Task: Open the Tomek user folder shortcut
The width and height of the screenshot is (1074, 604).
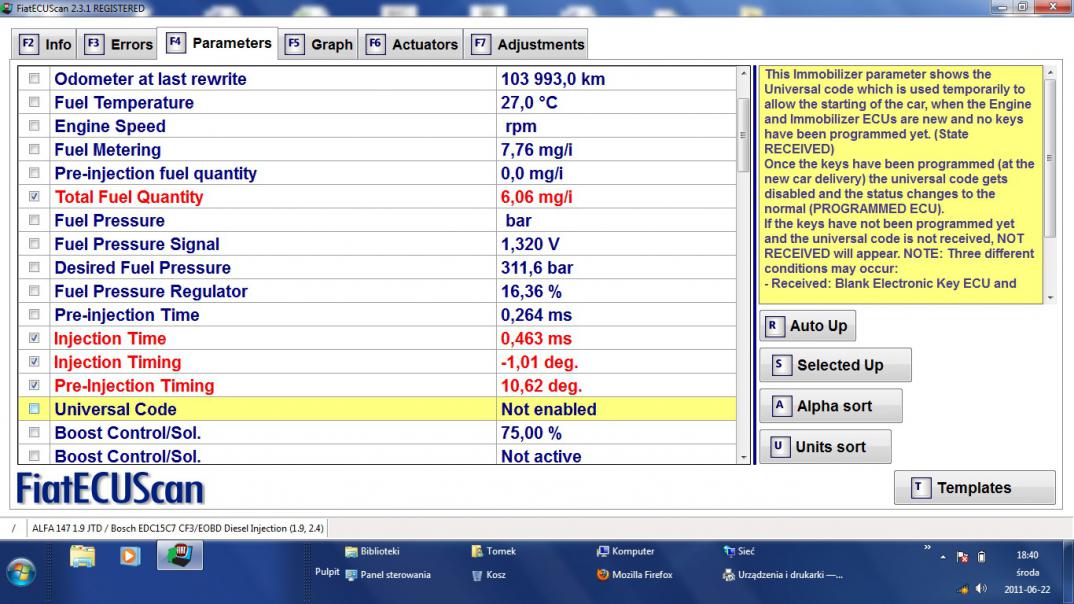Action: pyautogui.click(x=494, y=551)
